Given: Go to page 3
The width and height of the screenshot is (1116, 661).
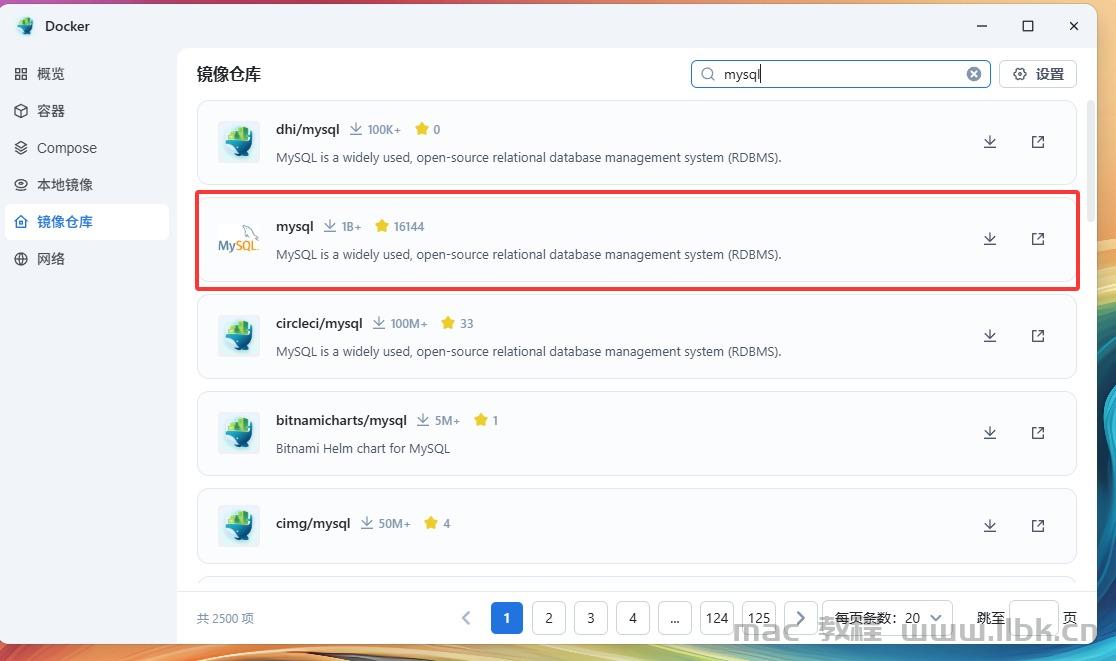Looking at the screenshot, I should point(591,618).
